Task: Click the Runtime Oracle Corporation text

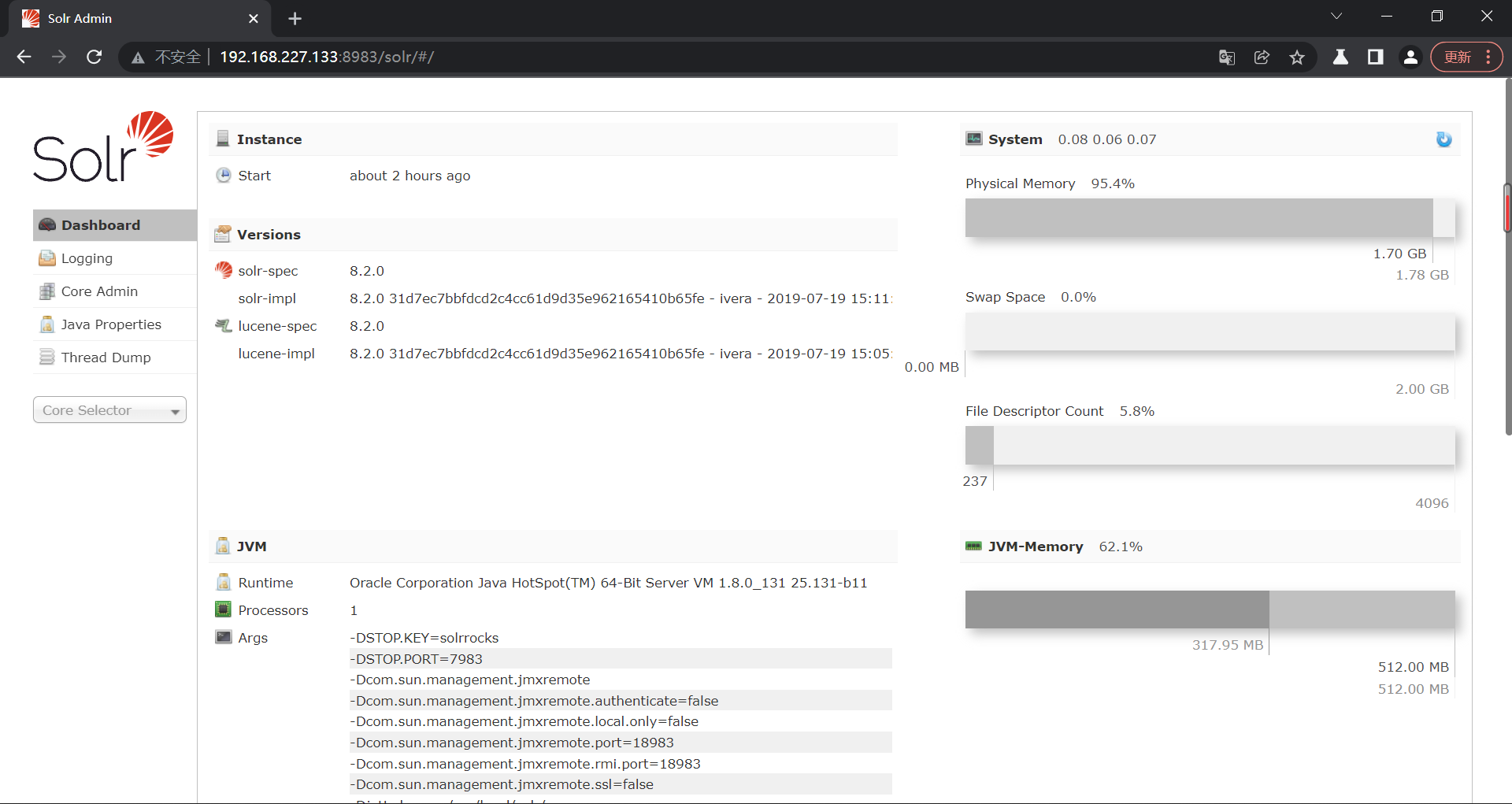Action: tap(608, 583)
